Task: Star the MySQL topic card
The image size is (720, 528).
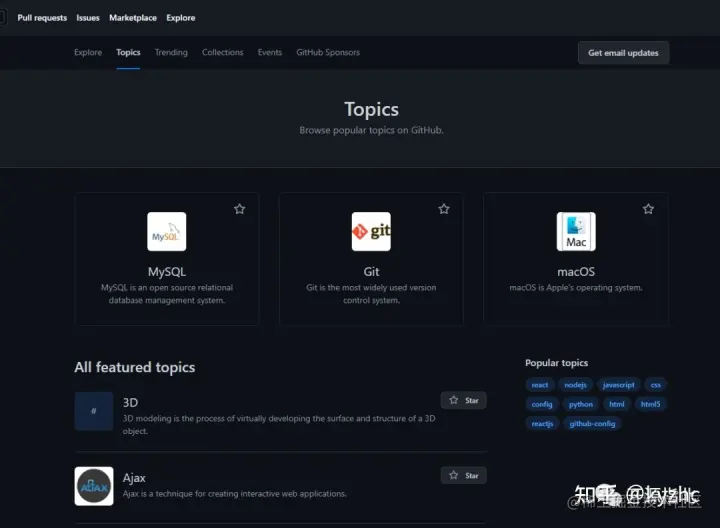Action: [x=239, y=209]
